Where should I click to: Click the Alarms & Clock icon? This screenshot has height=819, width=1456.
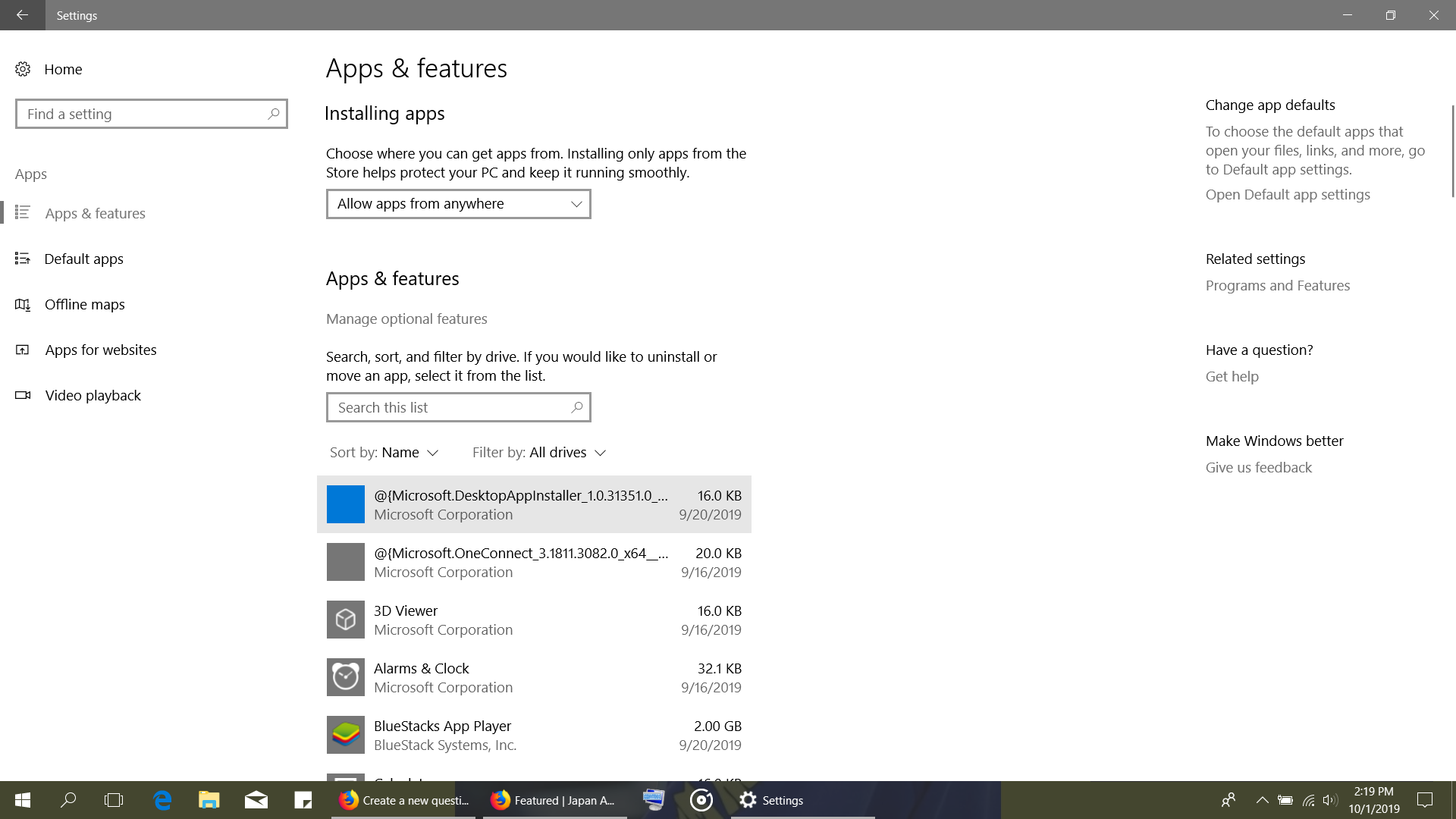pyautogui.click(x=345, y=677)
